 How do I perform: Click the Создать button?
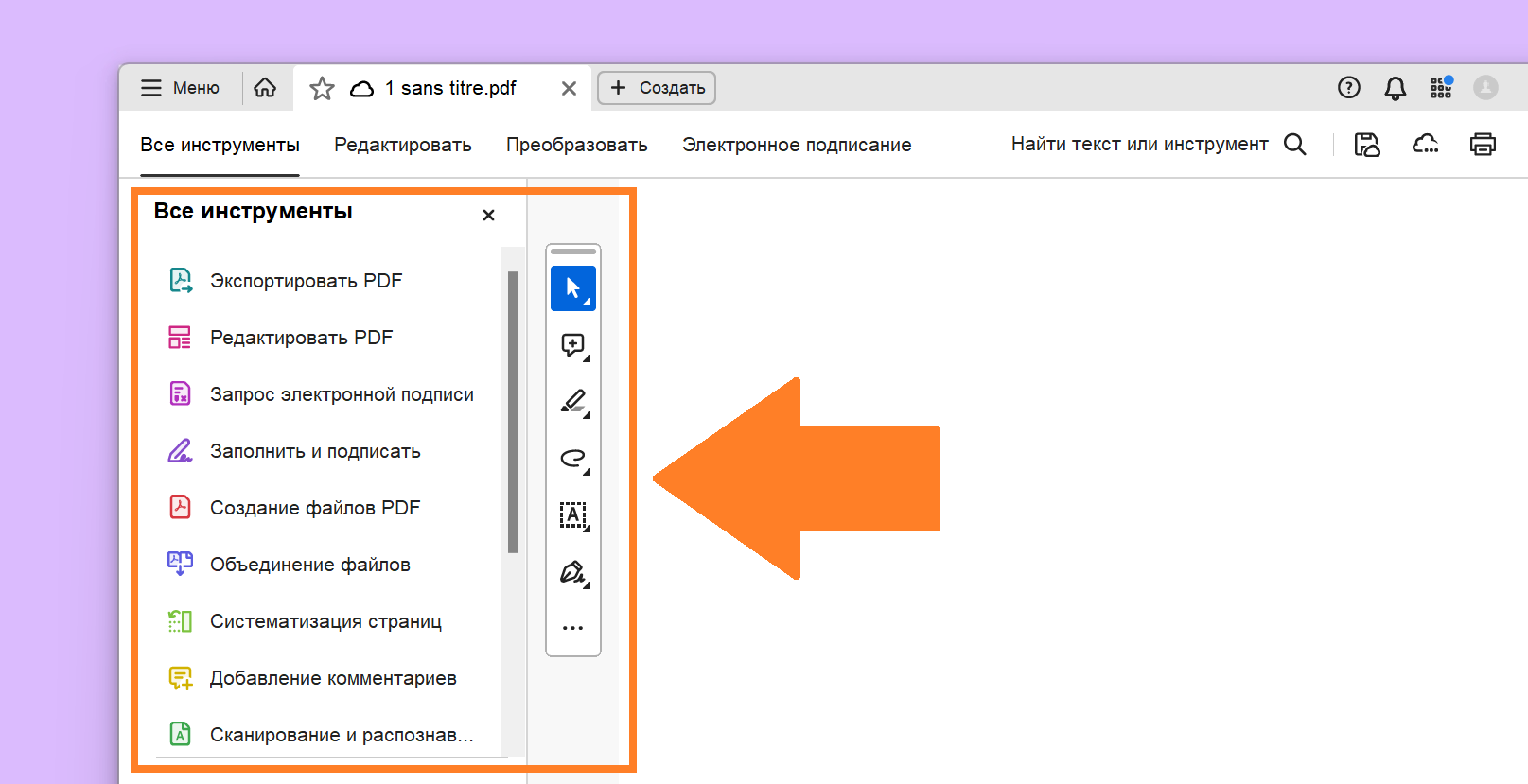tap(657, 88)
